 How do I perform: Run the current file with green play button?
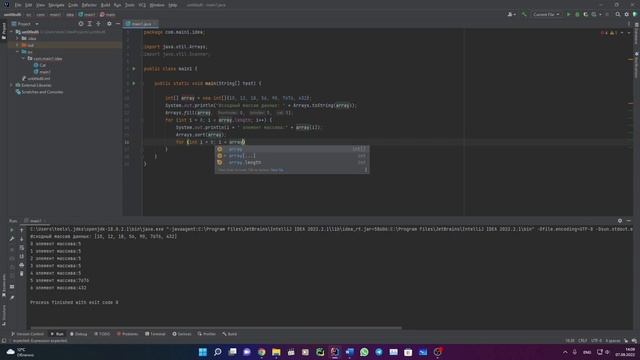(x=568, y=14)
